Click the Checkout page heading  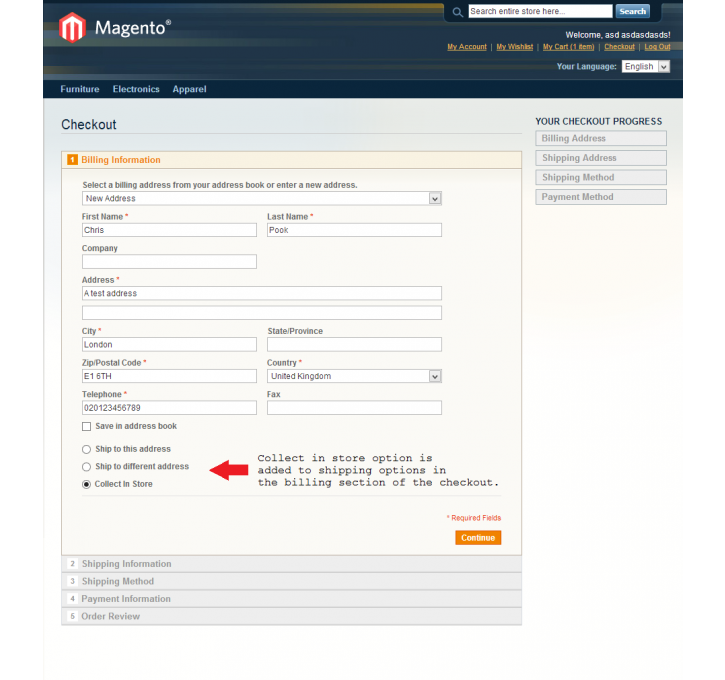(89, 125)
